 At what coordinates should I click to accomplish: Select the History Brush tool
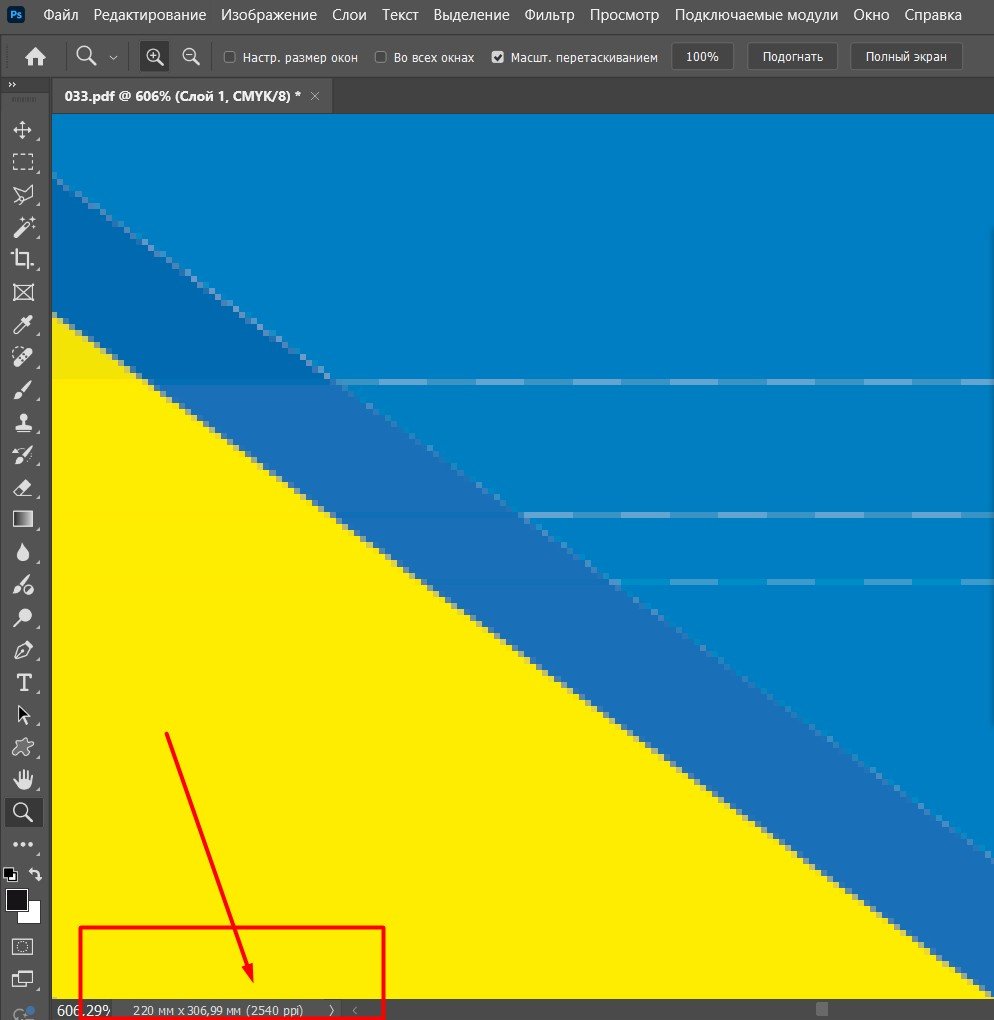click(23, 455)
